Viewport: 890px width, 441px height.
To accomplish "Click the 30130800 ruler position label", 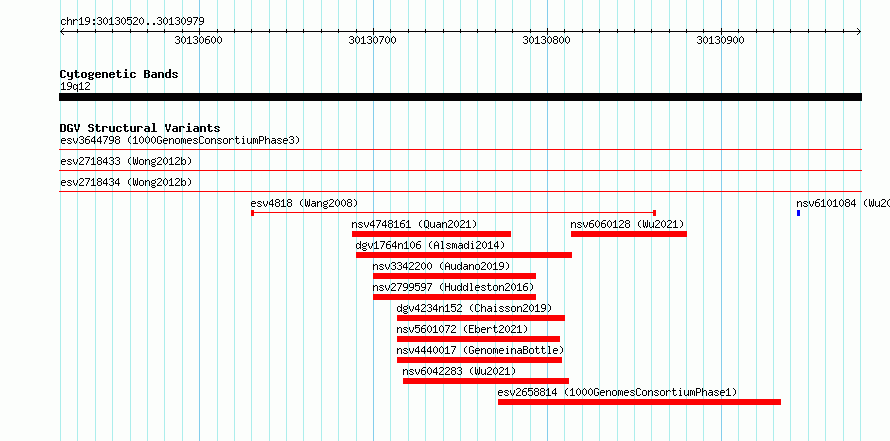I will pos(547,40).
